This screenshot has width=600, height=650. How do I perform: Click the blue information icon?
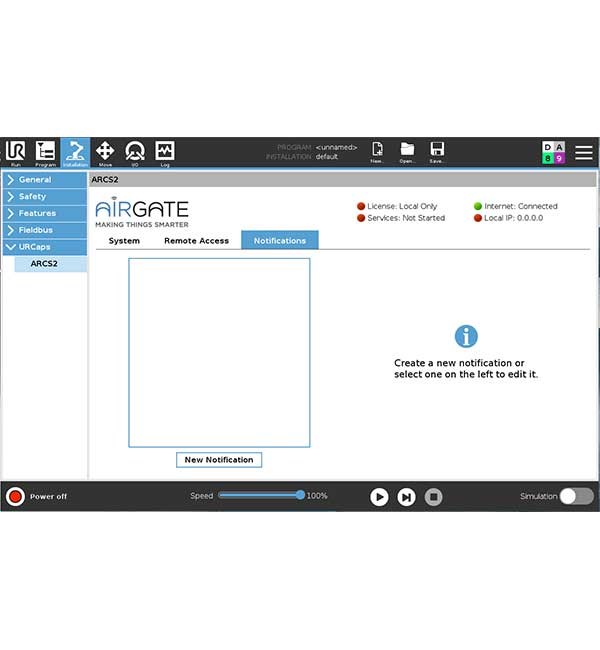[466, 336]
